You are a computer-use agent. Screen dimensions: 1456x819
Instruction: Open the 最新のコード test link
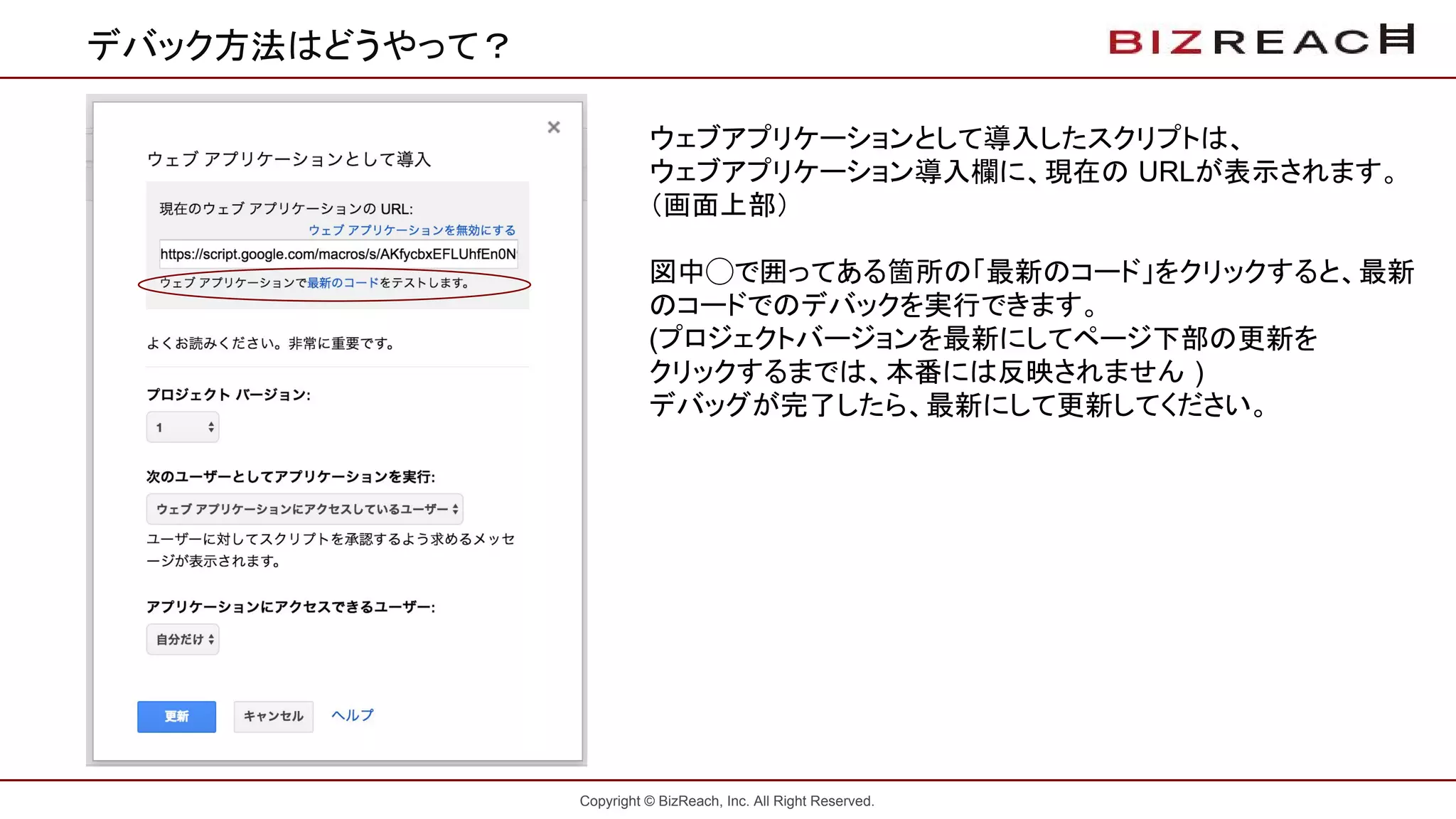pyautogui.click(x=343, y=283)
